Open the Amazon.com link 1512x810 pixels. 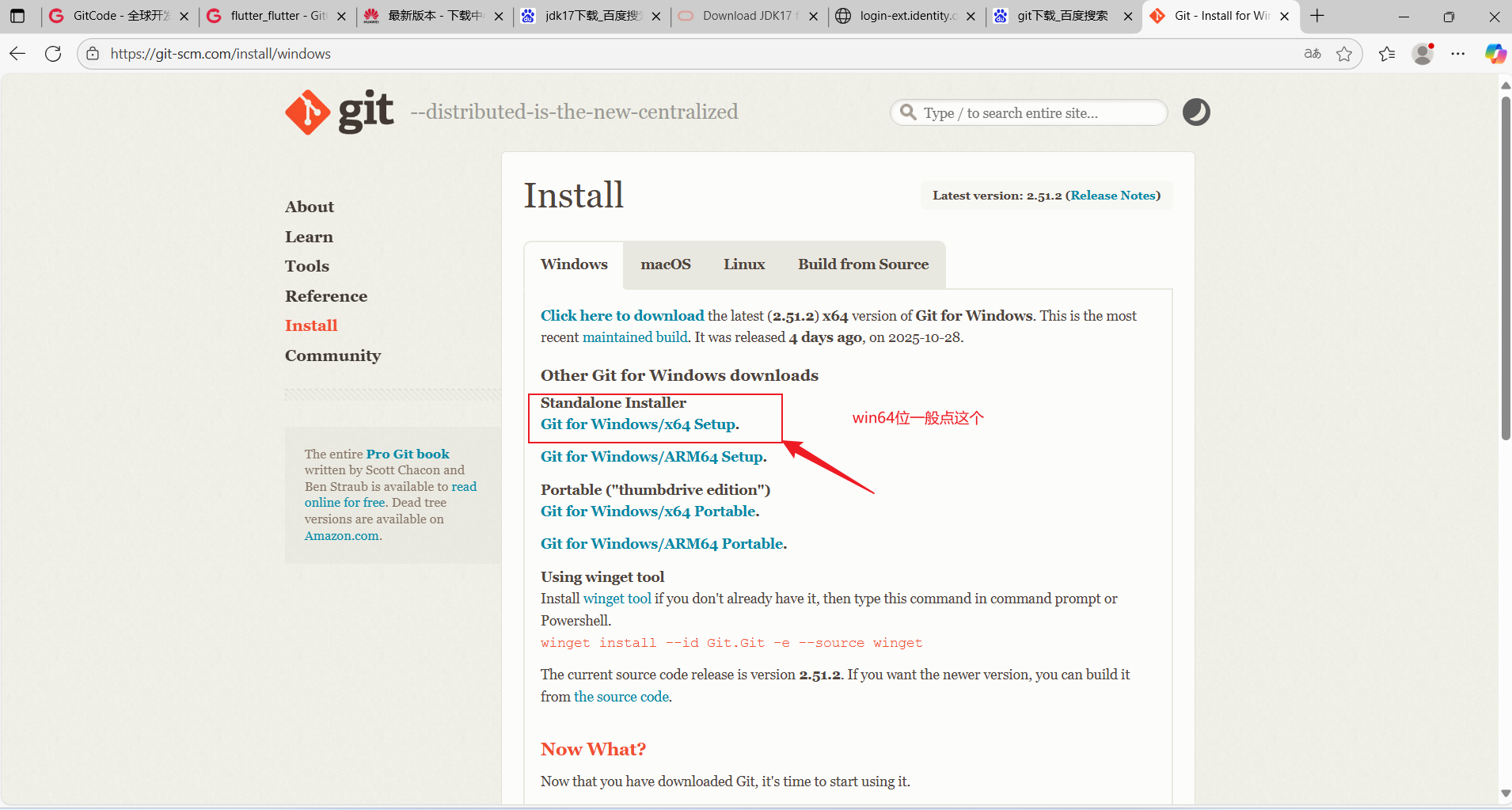(x=342, y=536)
